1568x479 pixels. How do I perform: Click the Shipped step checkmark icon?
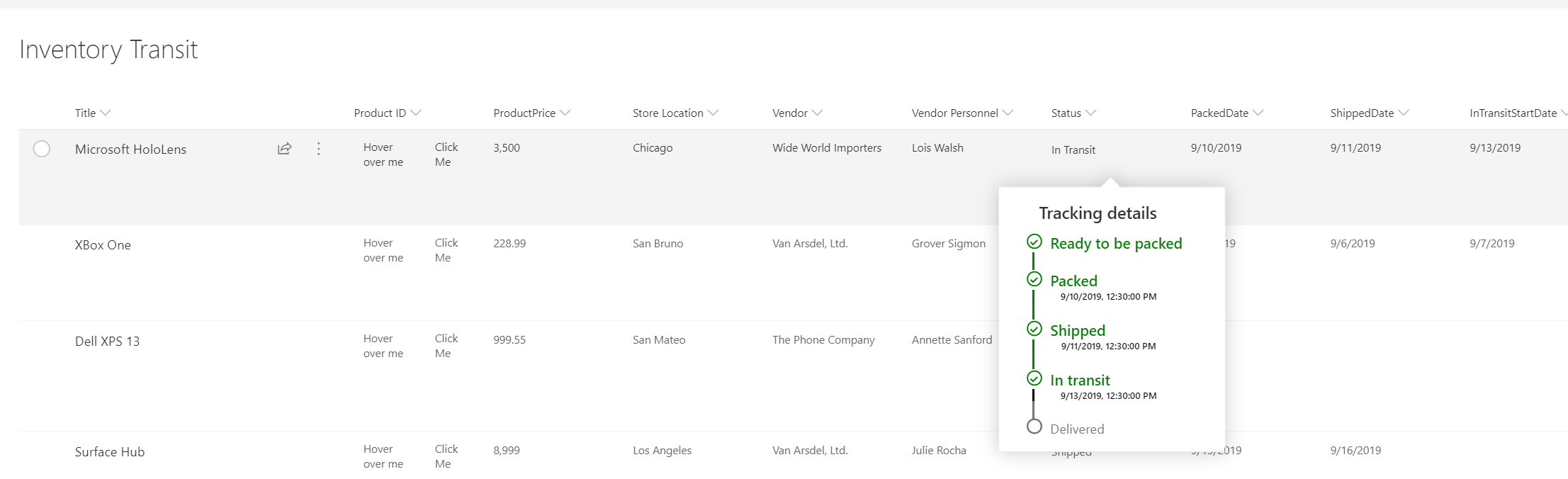1034,329
